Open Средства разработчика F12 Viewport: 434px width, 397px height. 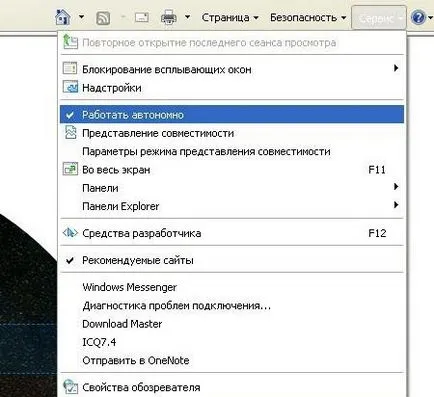coord(232,233)
